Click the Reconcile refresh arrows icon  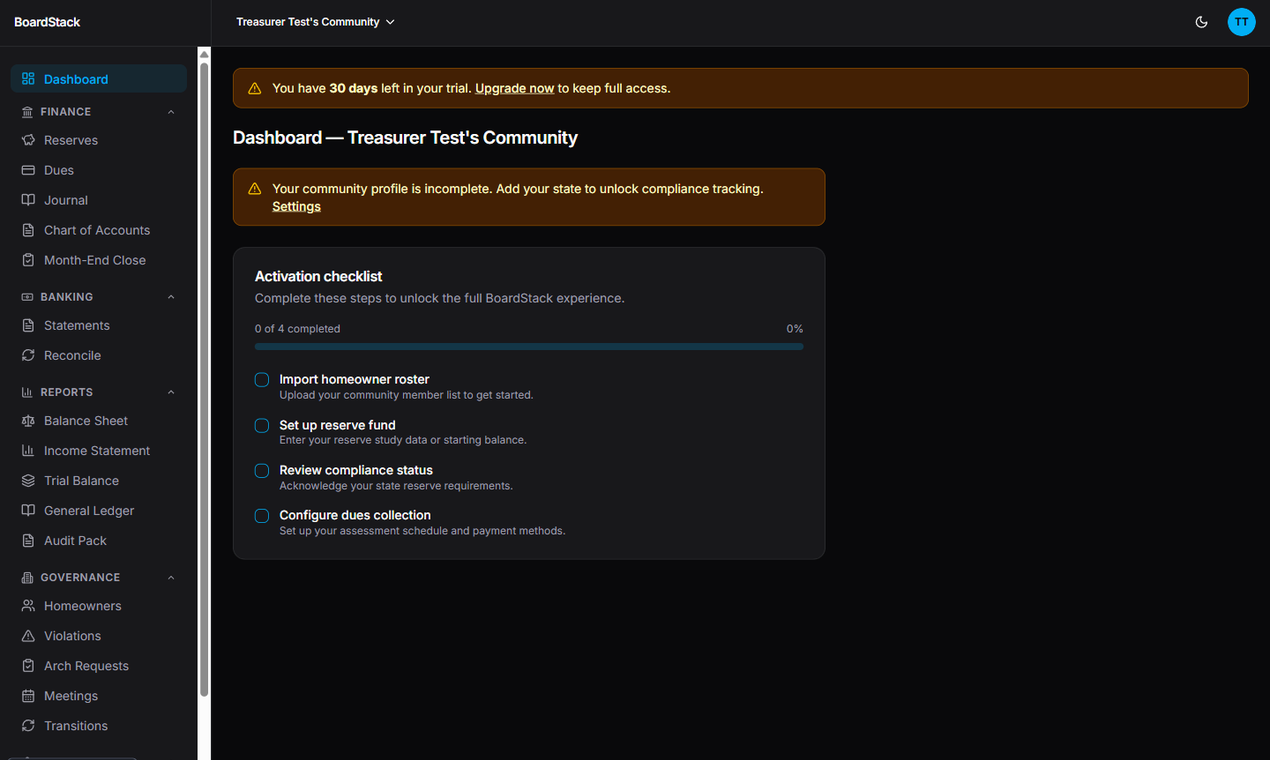pyautogui.click(x=28, y=355)
